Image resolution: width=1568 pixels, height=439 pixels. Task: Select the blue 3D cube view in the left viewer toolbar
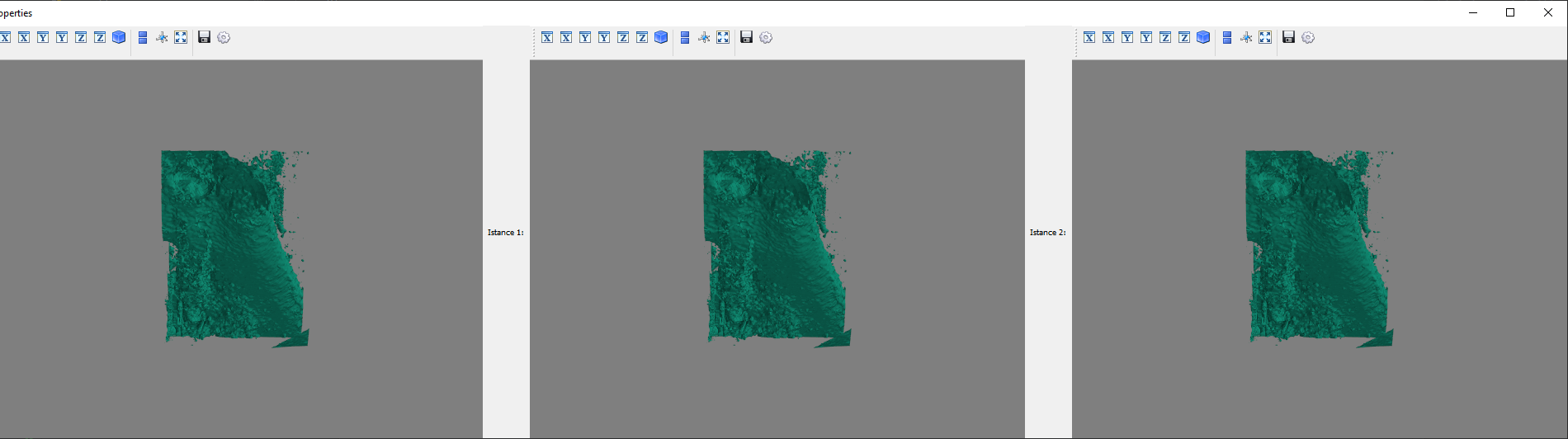click(x=119, y=37)
